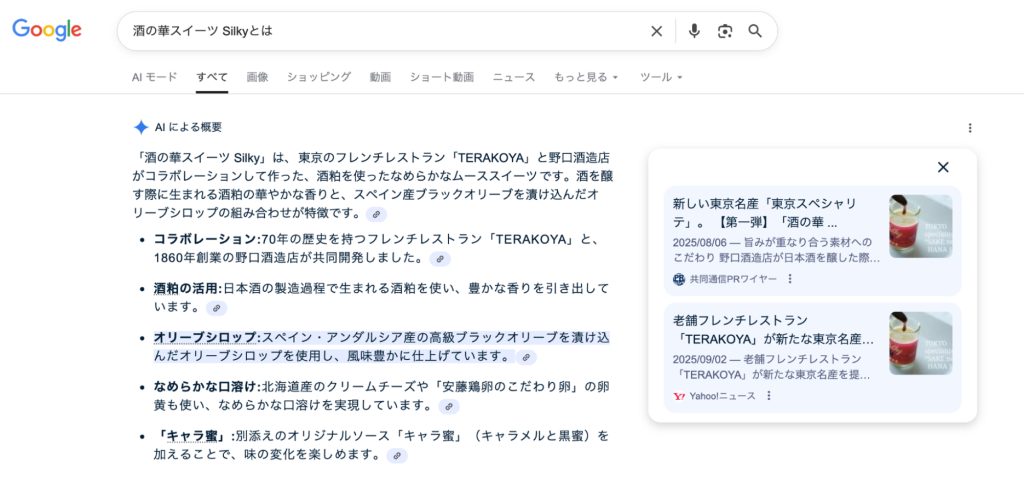Open three-dot menu for 共同通信PRワイヤー source

pos(789,279)
